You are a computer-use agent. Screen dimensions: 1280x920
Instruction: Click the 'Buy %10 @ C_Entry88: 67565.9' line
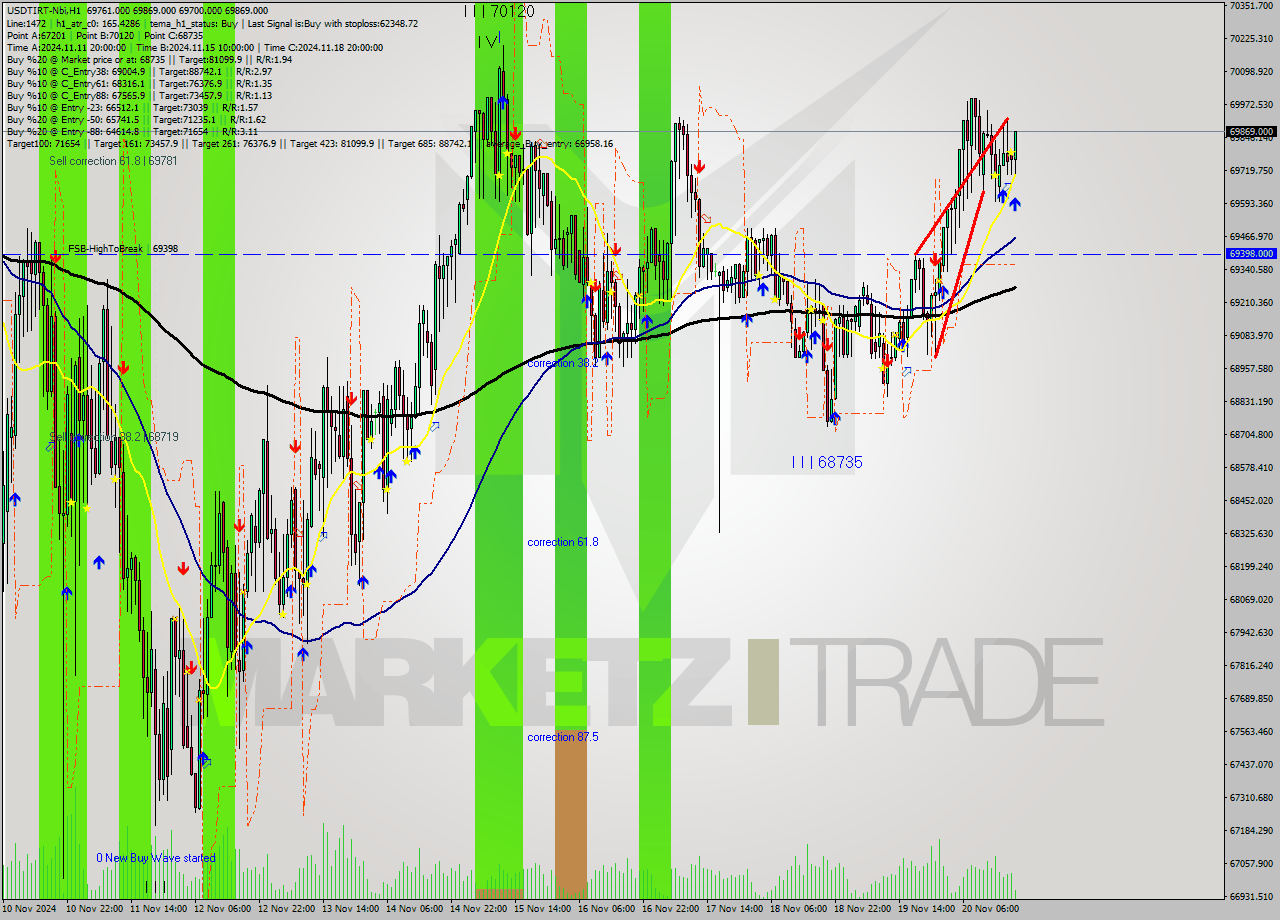[x=139, y=95]
